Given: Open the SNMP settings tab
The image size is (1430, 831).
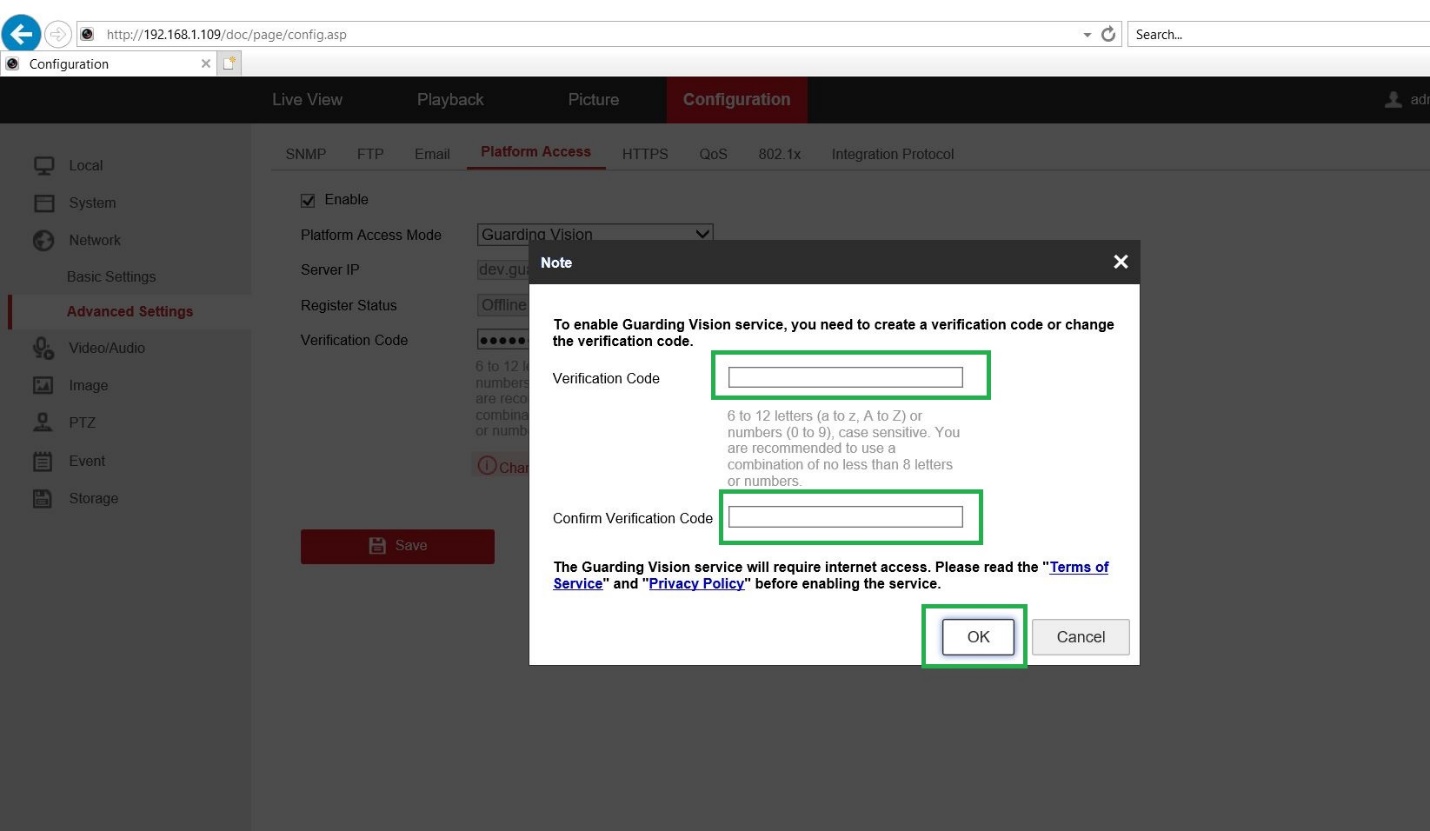Looking at the screenshot, I should pos(306,154).
